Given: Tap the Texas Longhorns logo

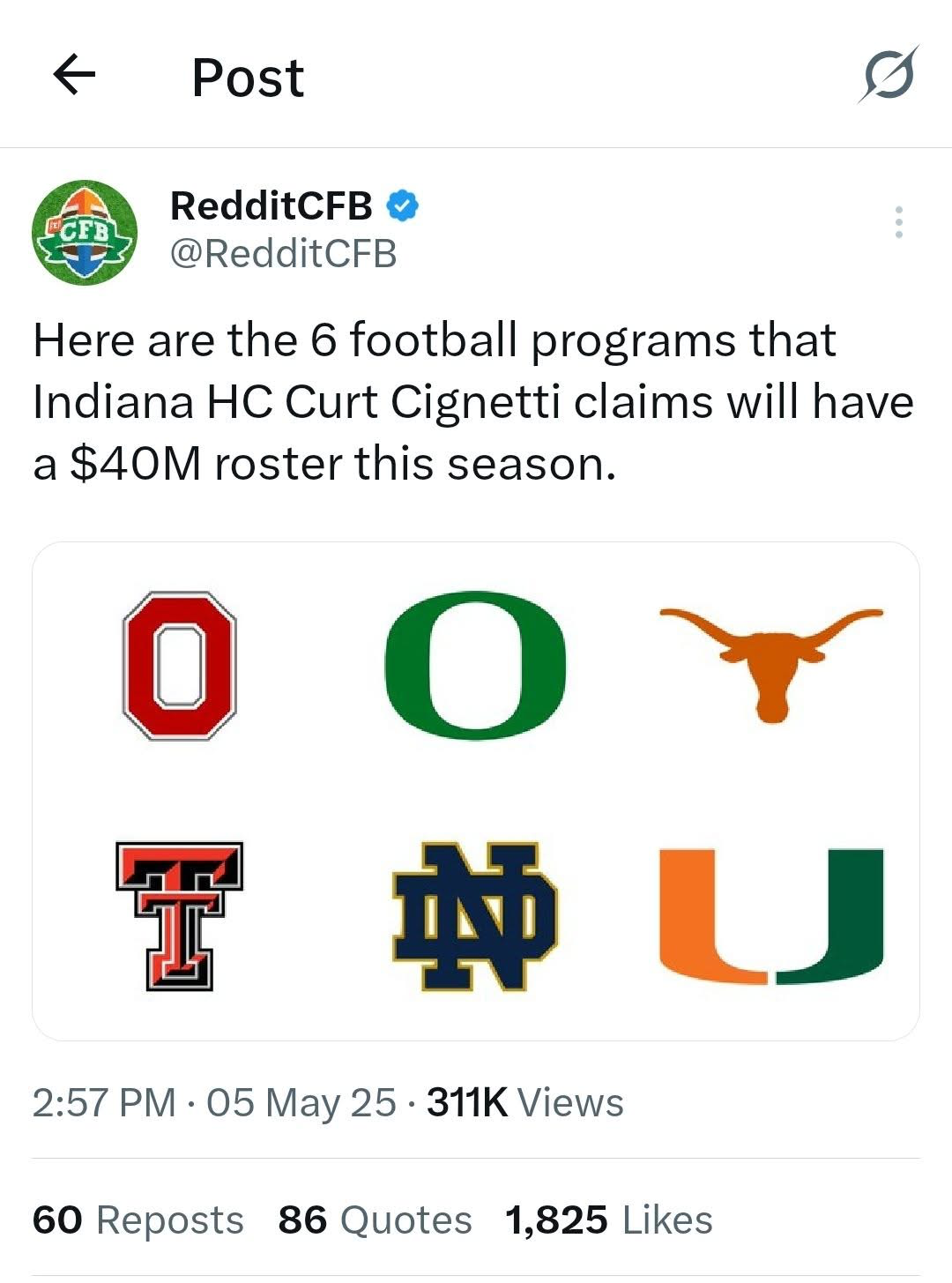Looking at the screenshot, I should pos(771,665).
